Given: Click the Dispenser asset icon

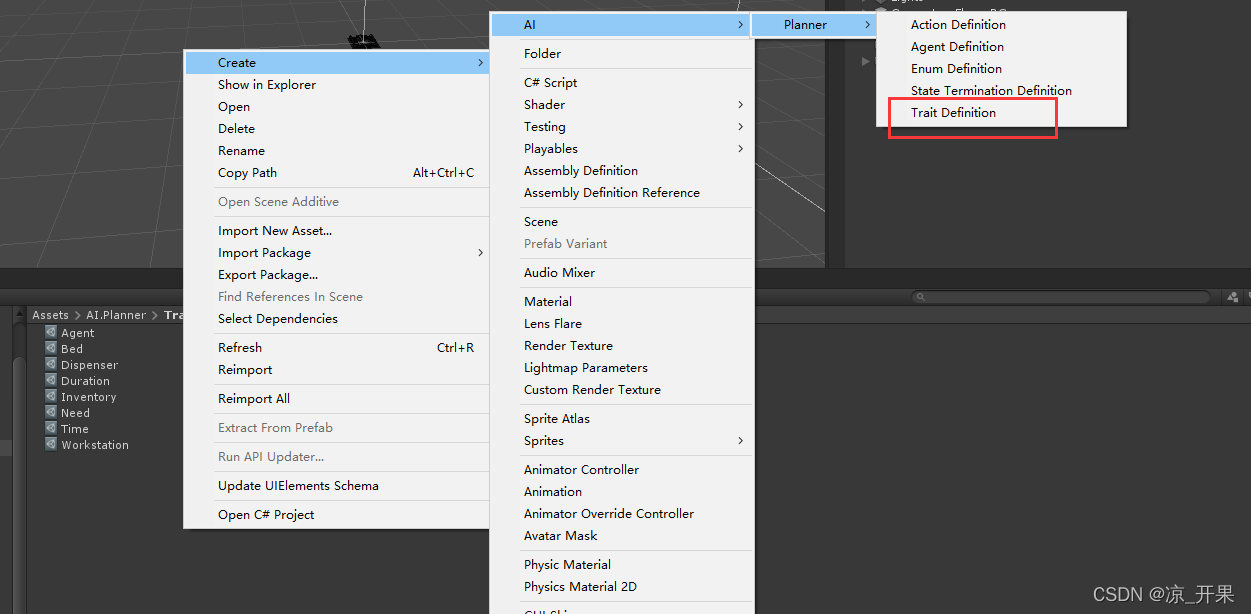Looking at the screenshot, I should pyautogui.click(x=51, y=365).
